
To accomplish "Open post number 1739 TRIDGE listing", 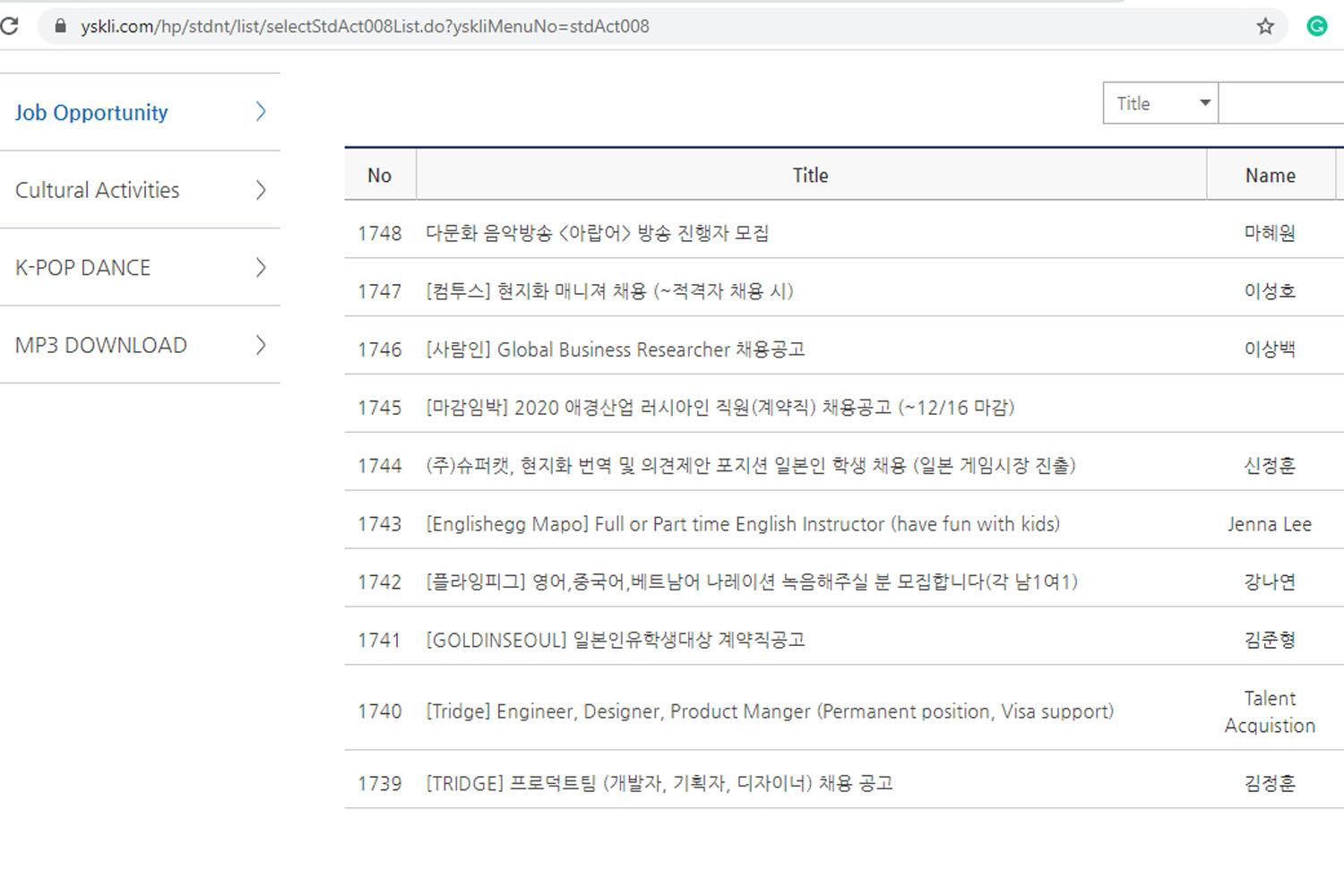I will point(659,783).
